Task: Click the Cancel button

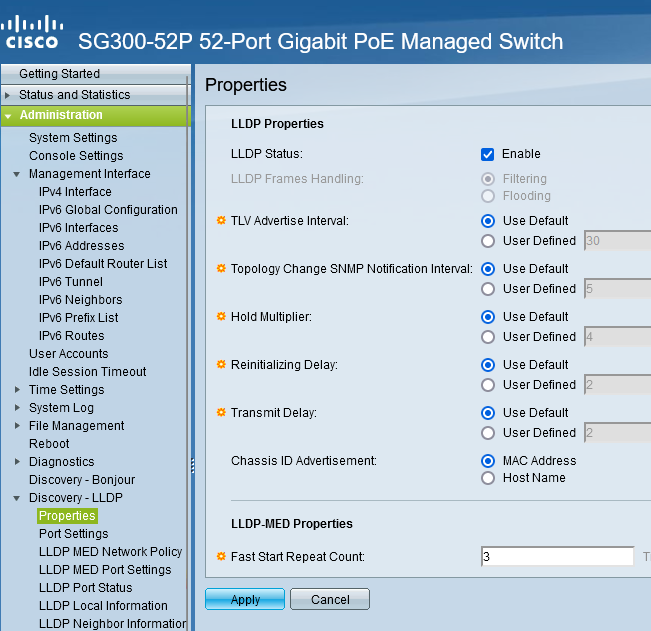Action: [x=330, y=599]
